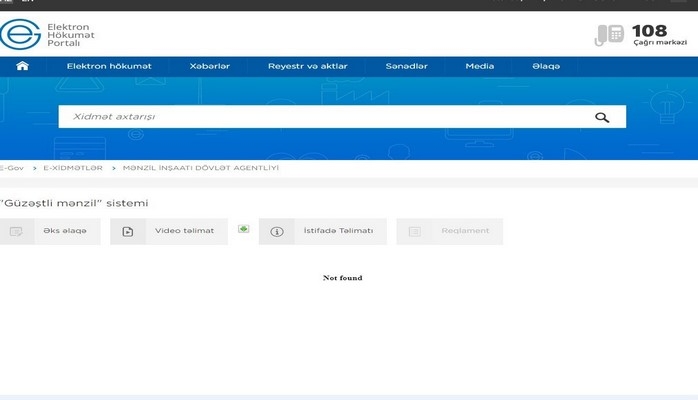Screen dimensions: 698x400
Task: Select Reyestr və aktlar in navigation
Action: click(x=307, y=66)
